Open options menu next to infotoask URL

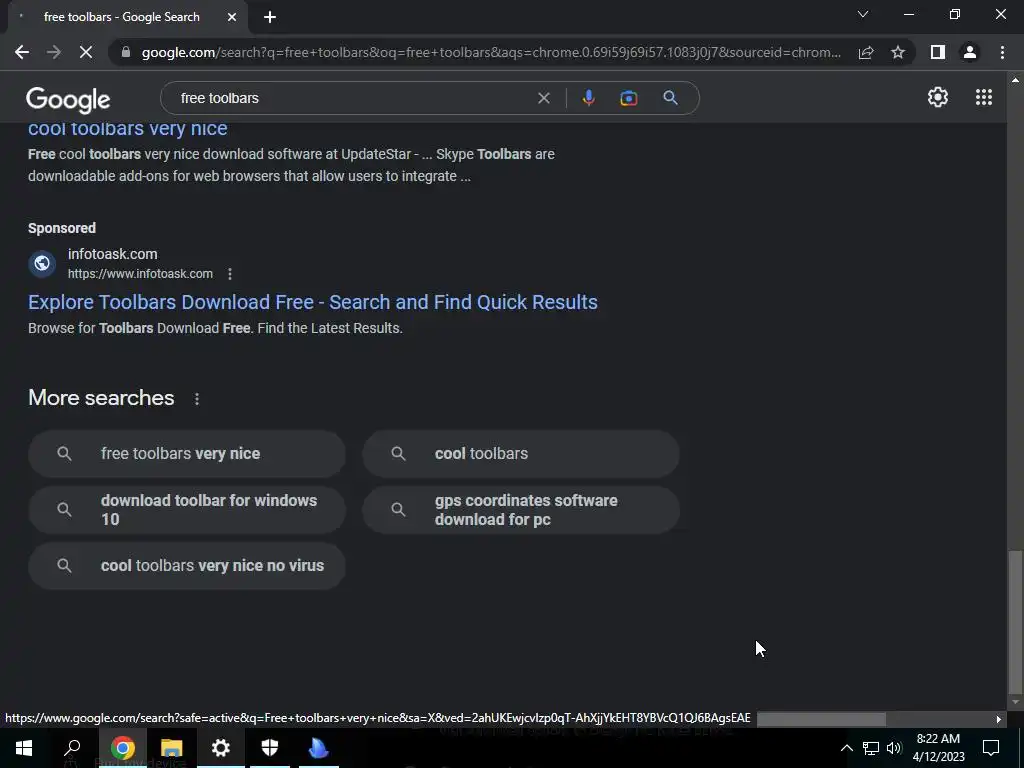click(x=229, y=274)
